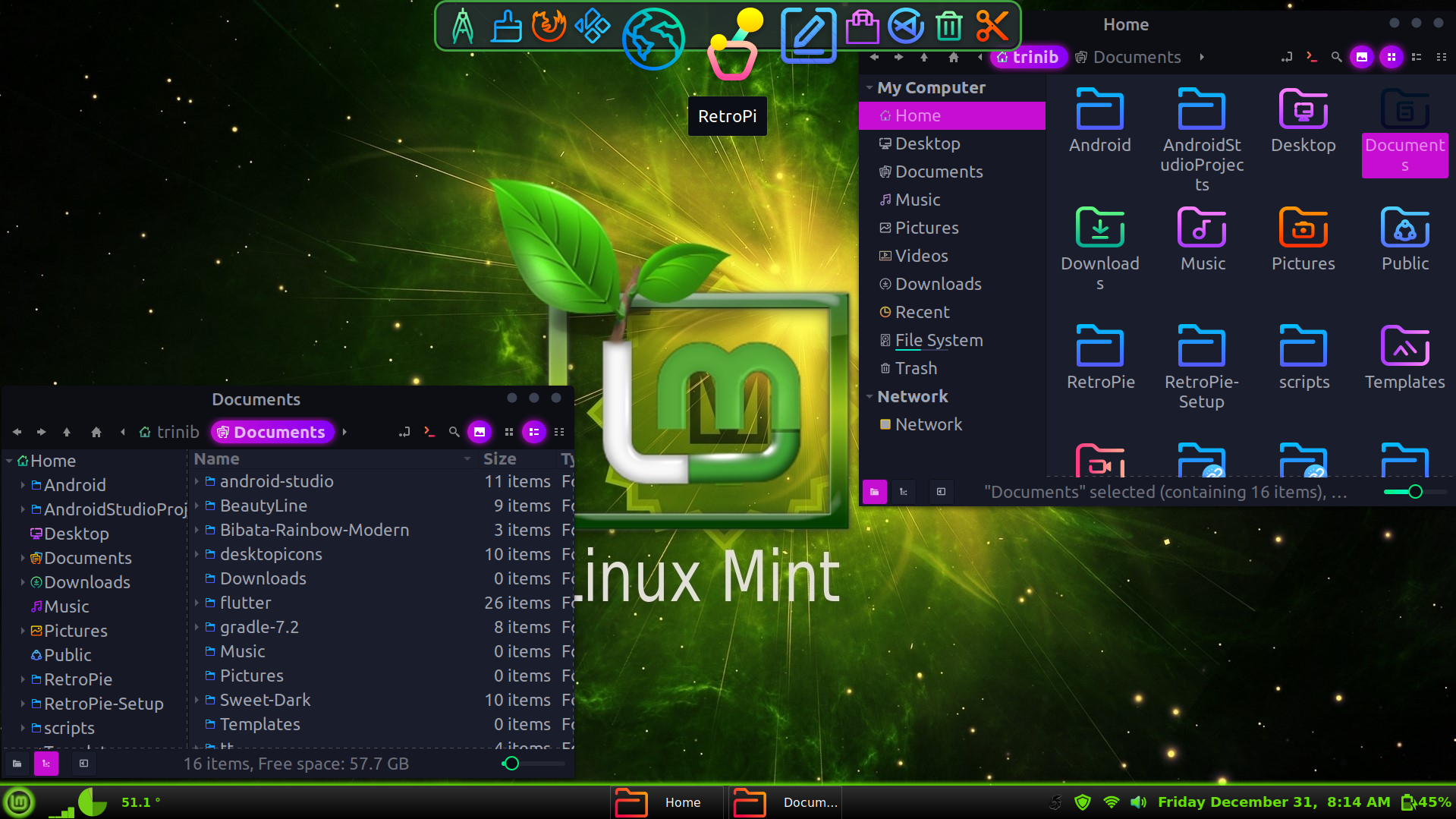The height and width of the screenshot is (819, 1456).
Task: Go up one folder in the Home window
Action: pos(924,57)
